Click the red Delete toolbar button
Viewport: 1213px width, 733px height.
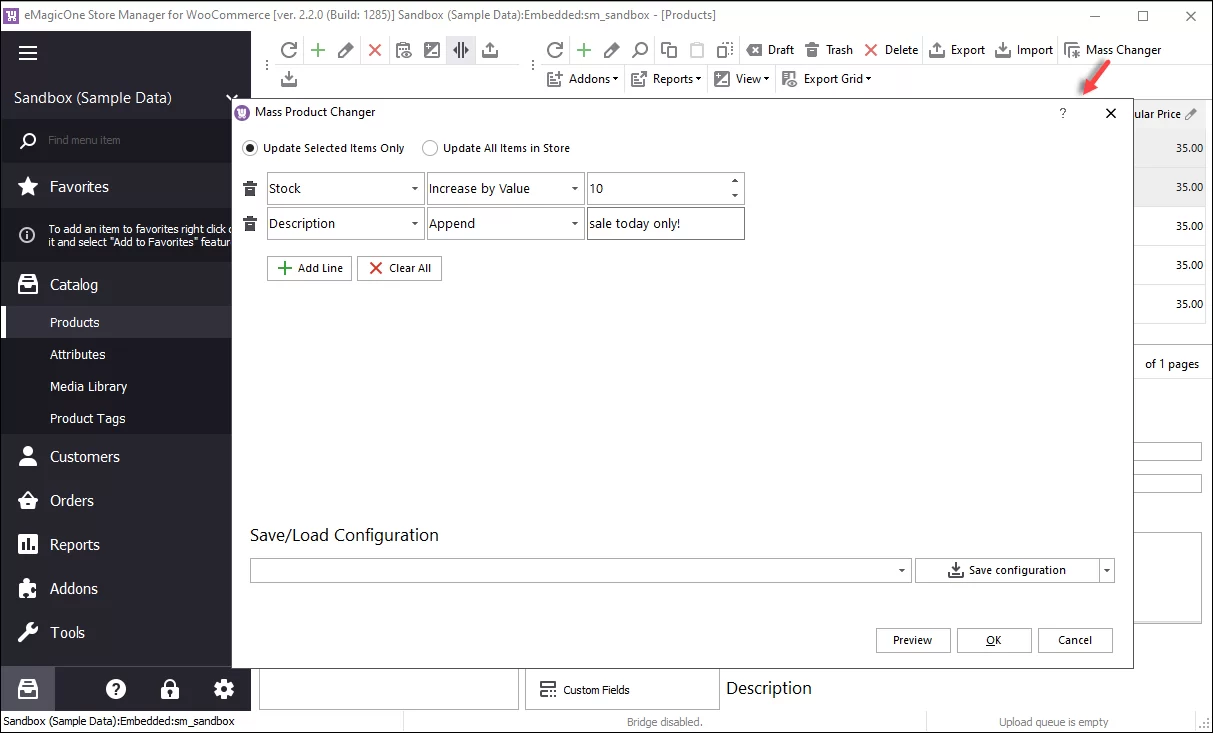891,50
